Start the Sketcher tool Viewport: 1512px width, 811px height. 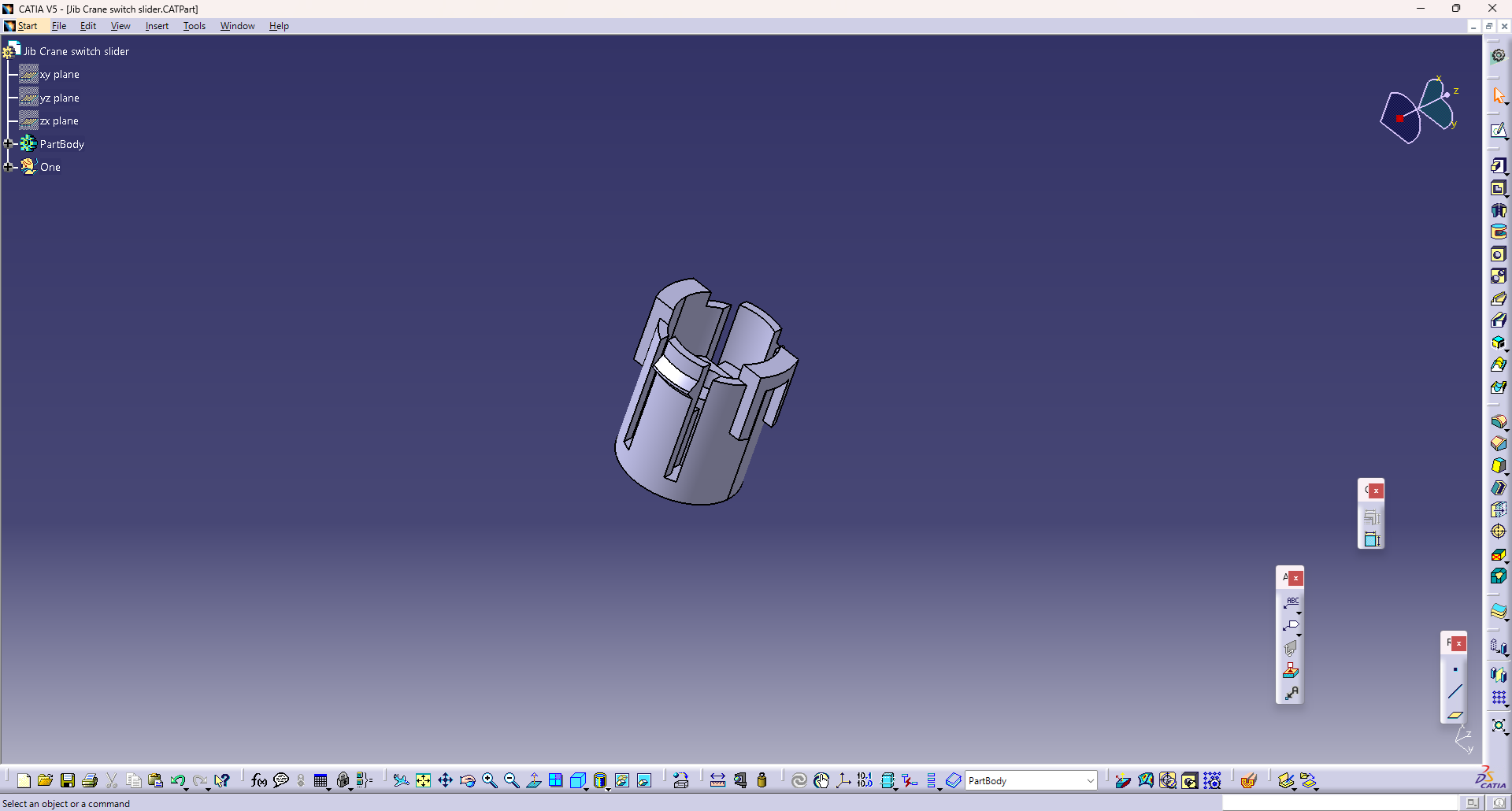click(1498, 131)
